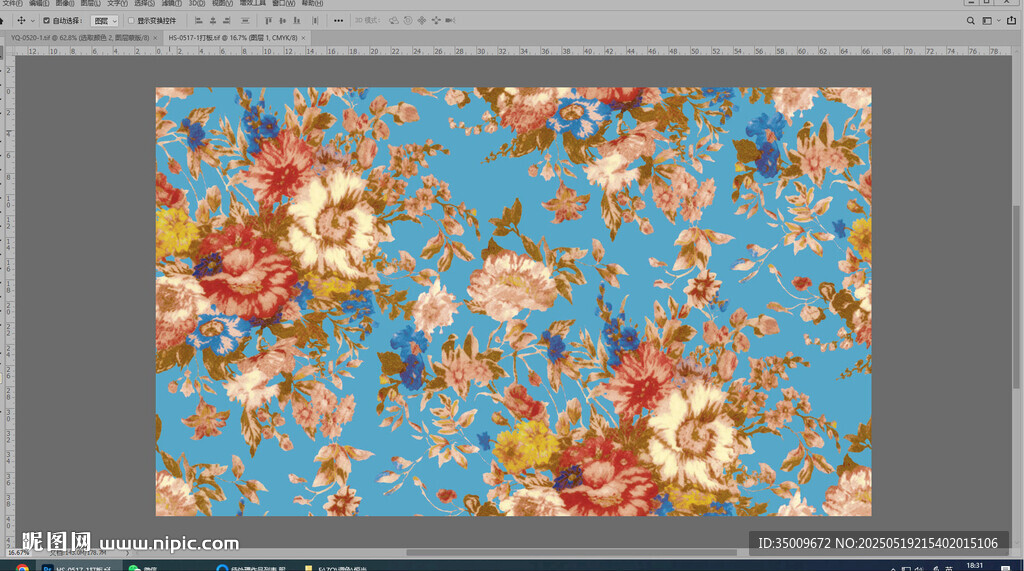Open the 文字 menu

tap(117, 3)
